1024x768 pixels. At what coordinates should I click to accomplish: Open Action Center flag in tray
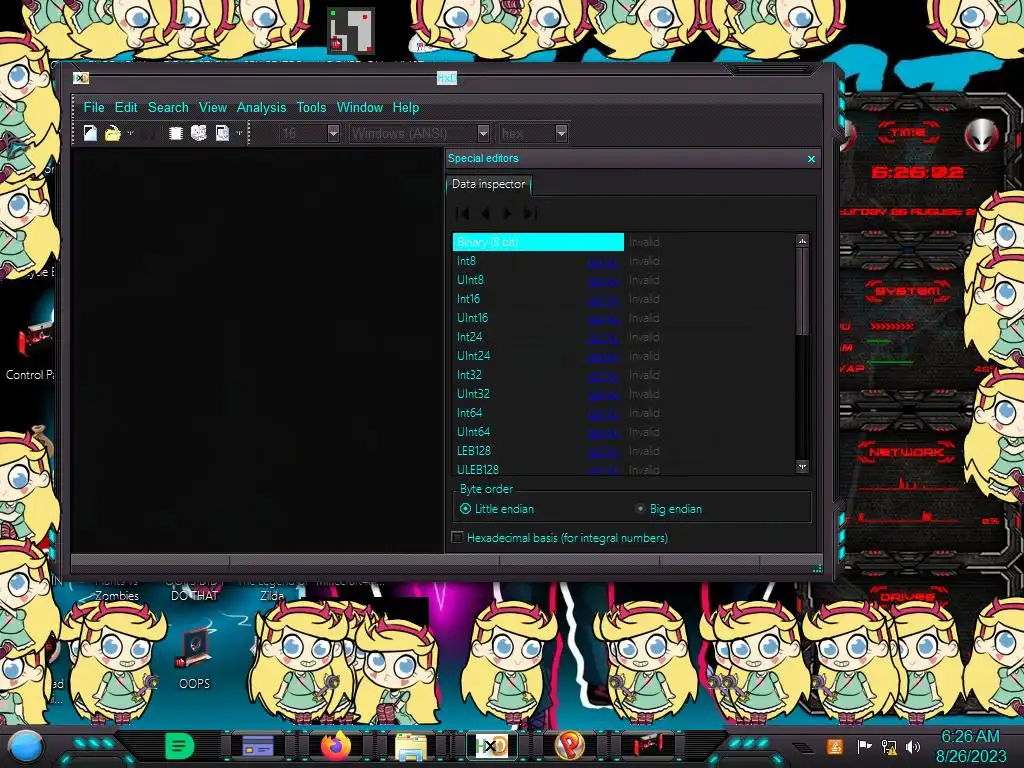864,746
